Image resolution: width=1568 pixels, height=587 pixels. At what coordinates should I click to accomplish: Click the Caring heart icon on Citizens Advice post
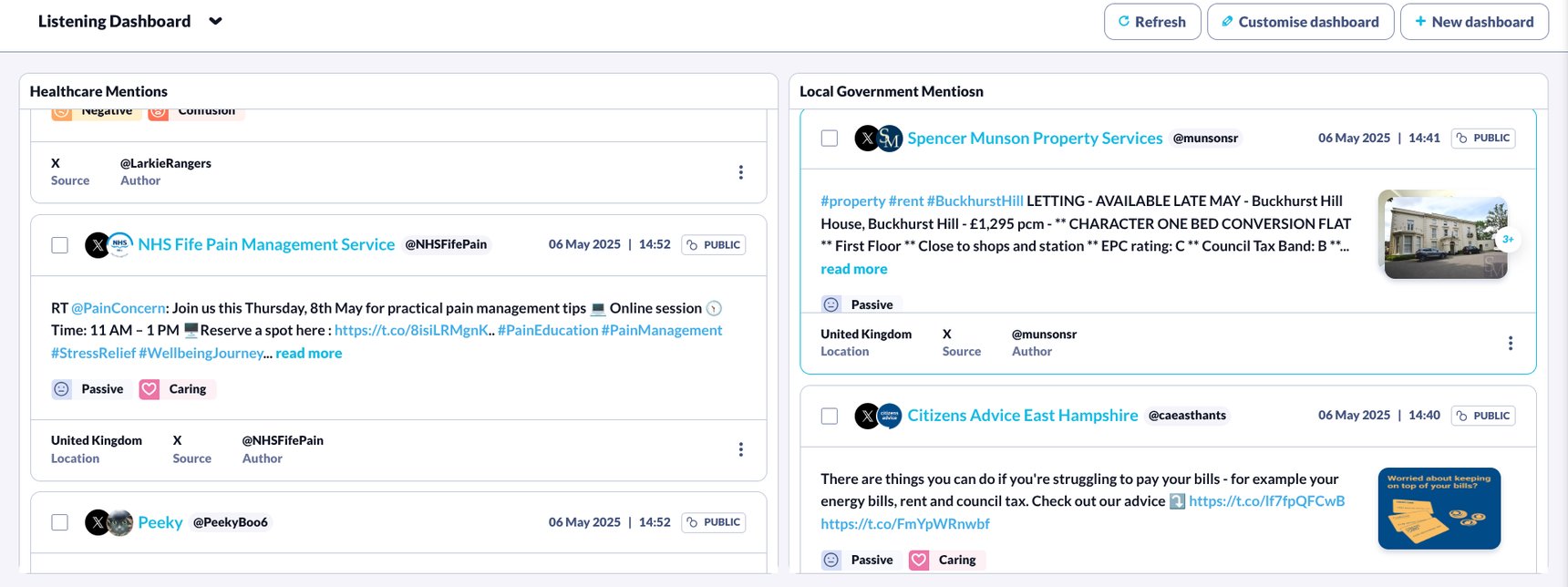point(919,559)
